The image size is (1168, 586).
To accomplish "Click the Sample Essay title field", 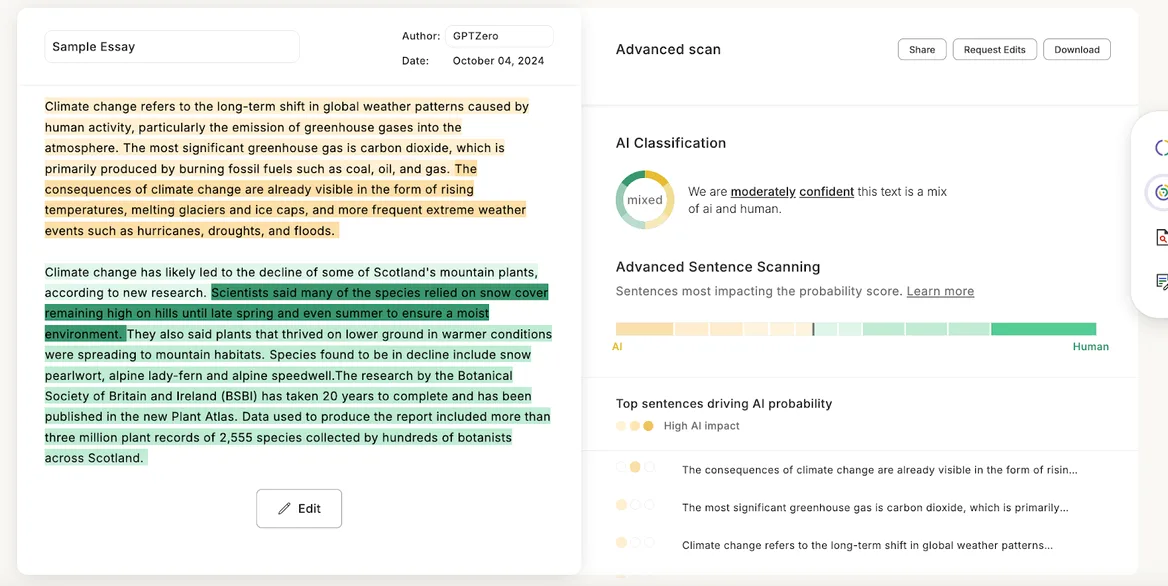I will [172, 46].
